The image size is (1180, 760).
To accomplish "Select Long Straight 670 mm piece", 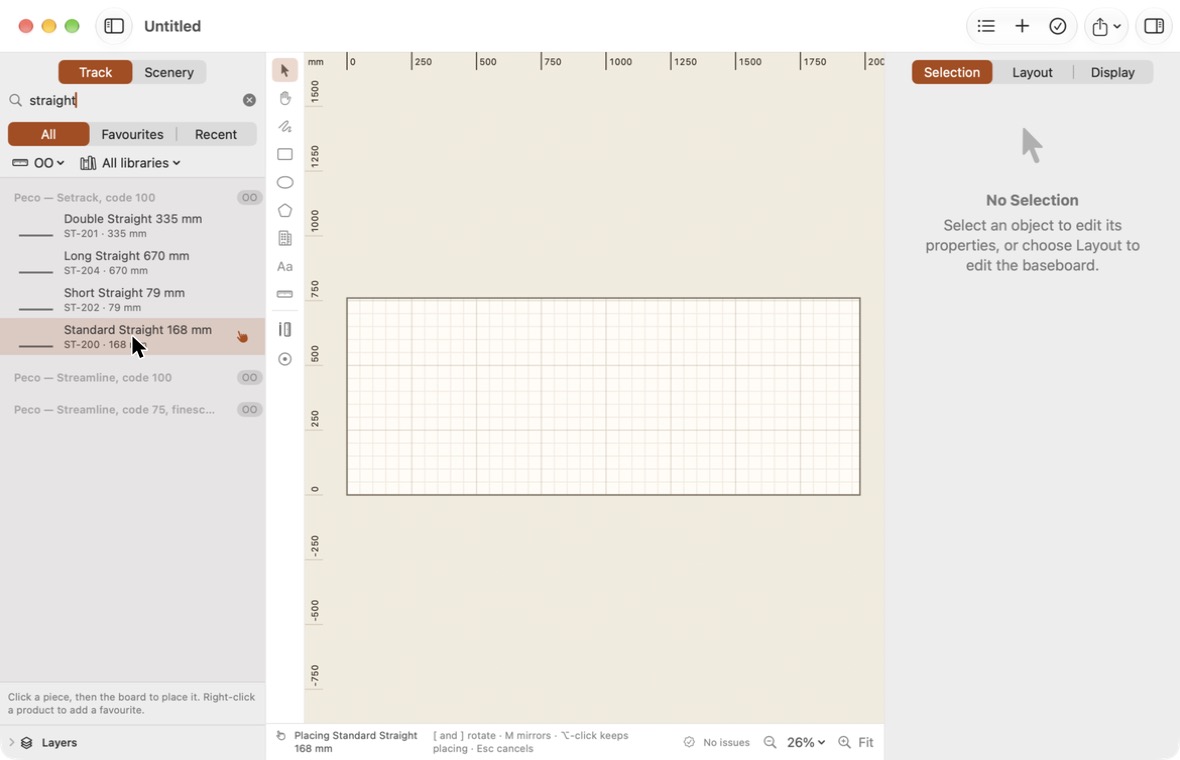I will 132,263.
